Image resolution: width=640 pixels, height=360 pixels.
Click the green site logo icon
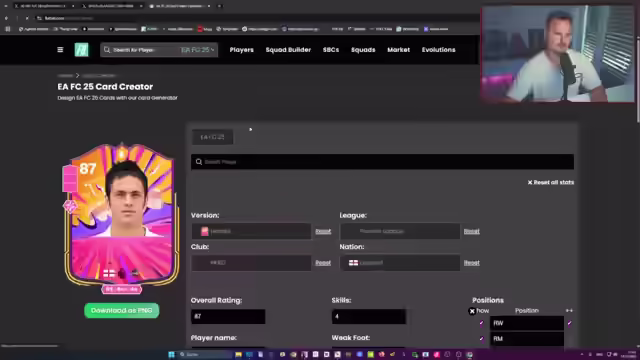[x=81, y=50]
